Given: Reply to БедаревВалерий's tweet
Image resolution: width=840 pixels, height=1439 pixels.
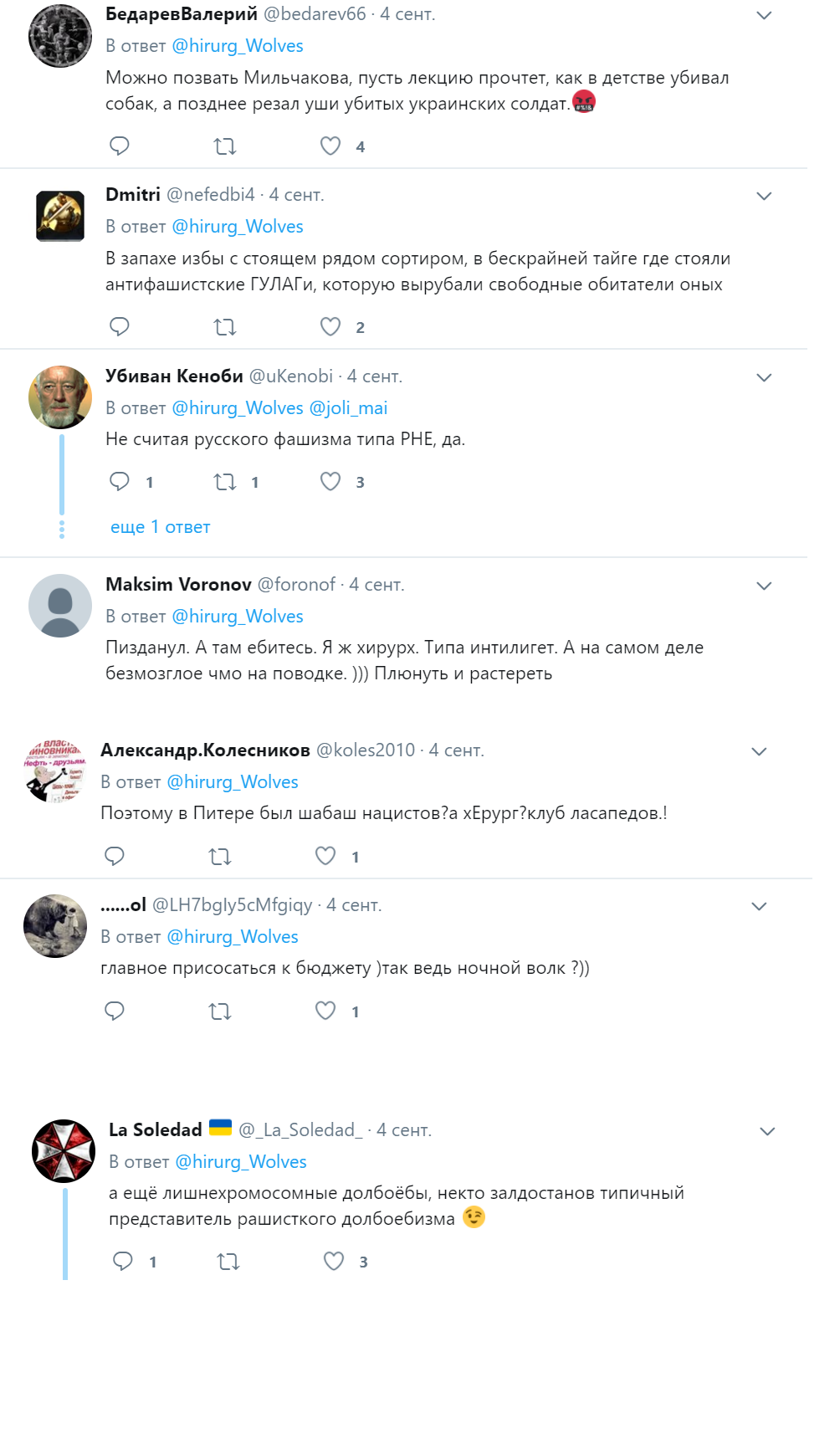Looking at the screenshot, I should point(120,146).
